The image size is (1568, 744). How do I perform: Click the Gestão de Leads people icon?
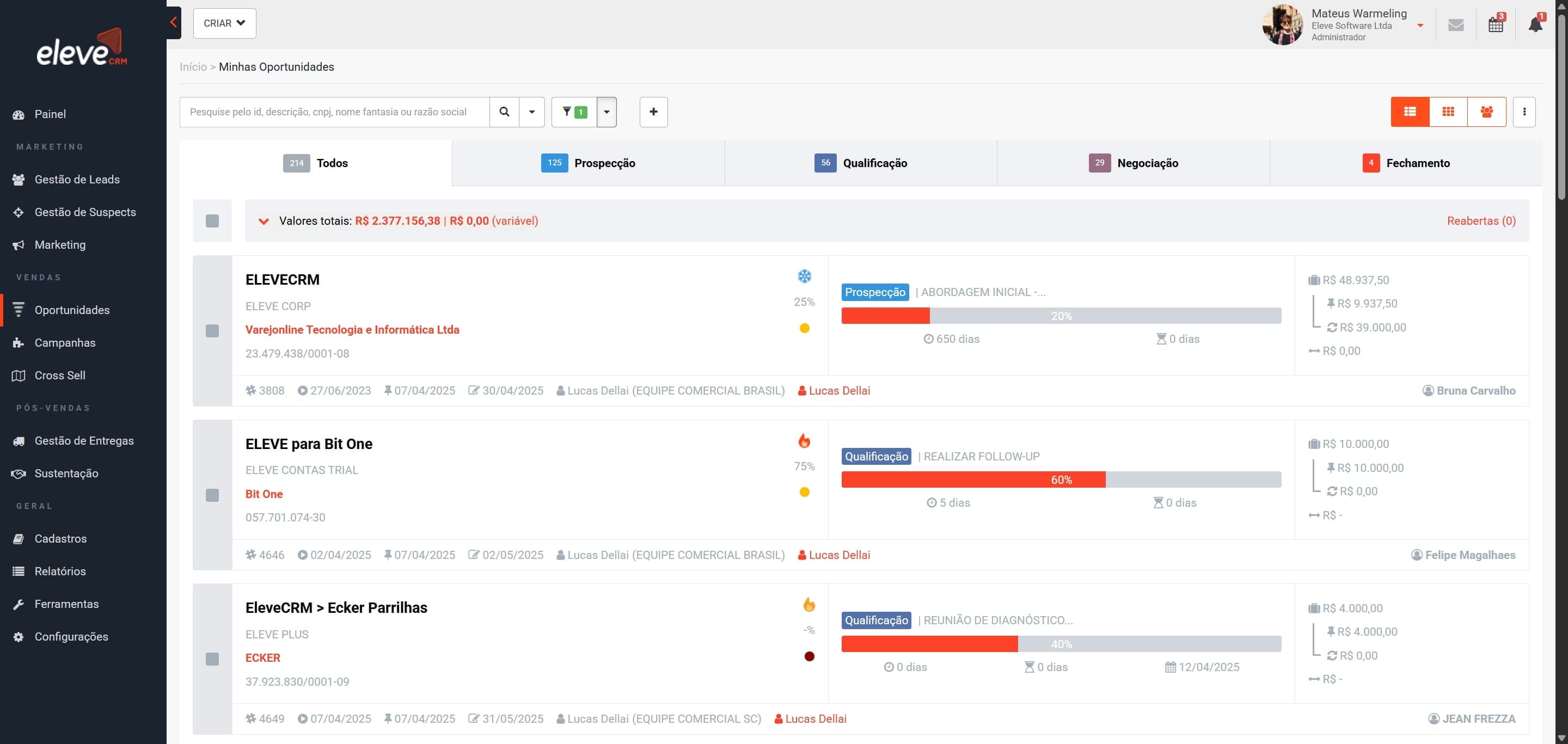(x=19, y=180)
